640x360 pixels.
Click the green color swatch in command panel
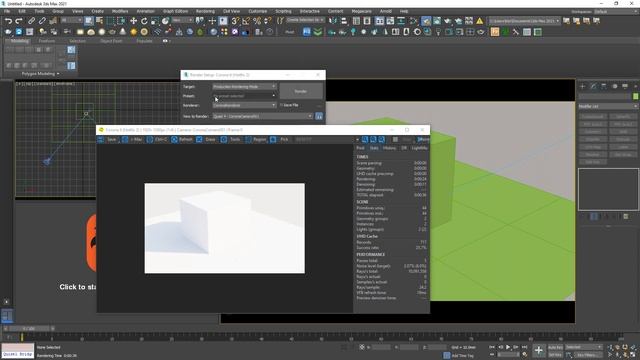635,96
